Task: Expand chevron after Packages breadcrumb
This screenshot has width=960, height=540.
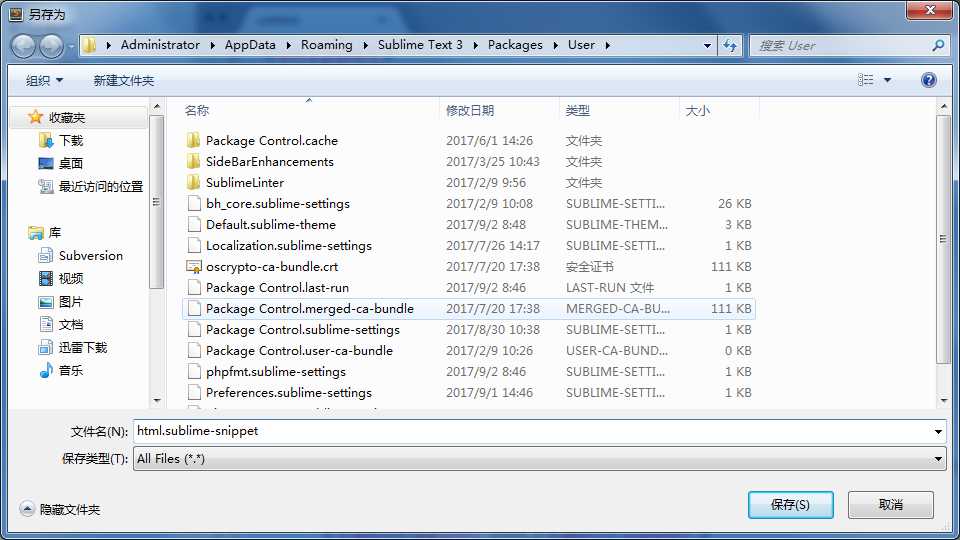Action: point(555,45)
